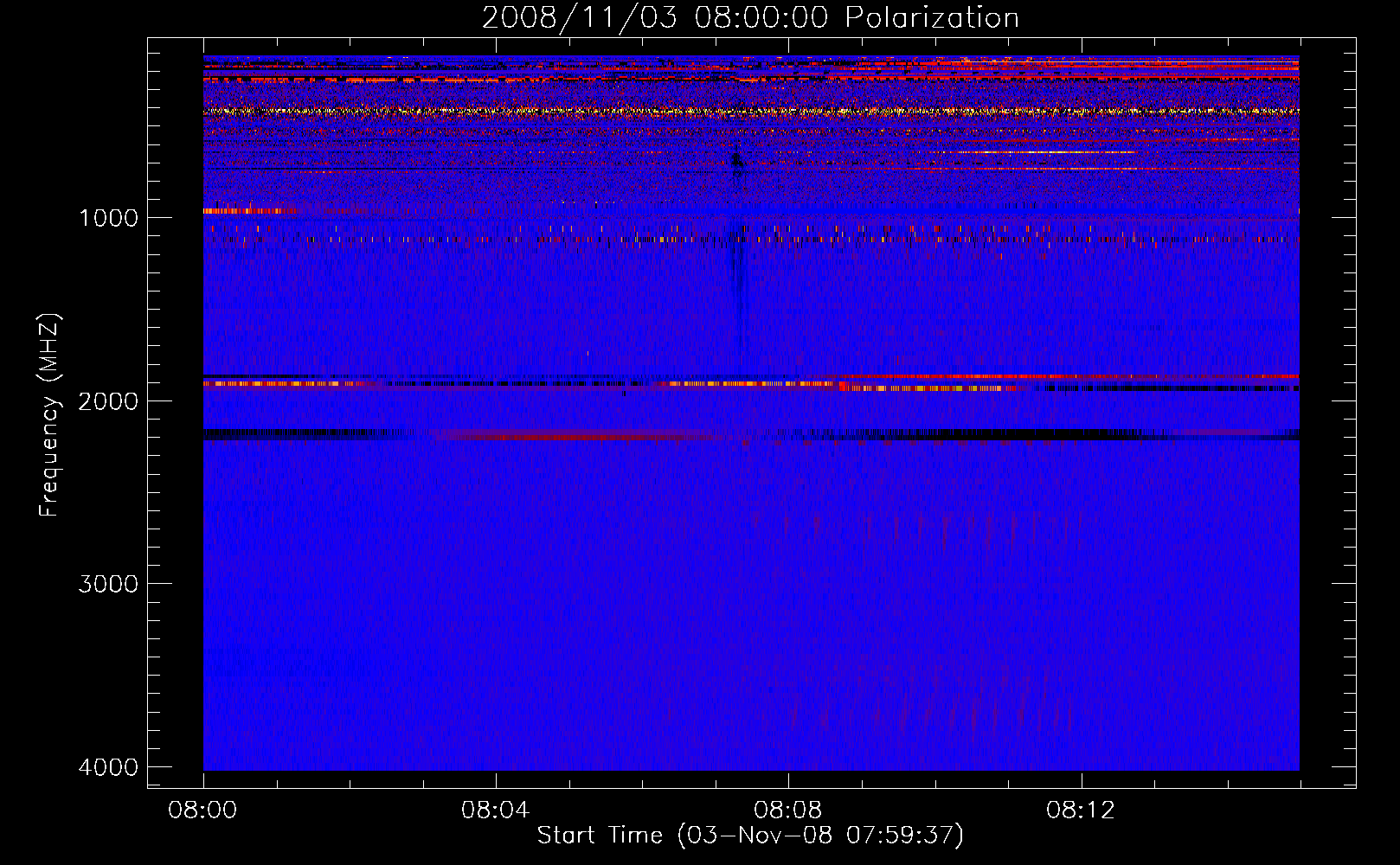Click the 'Frequency (MHZ)' axis label
The width and height of the screenshot is (1400, 865).
click(x=49, y=415)
